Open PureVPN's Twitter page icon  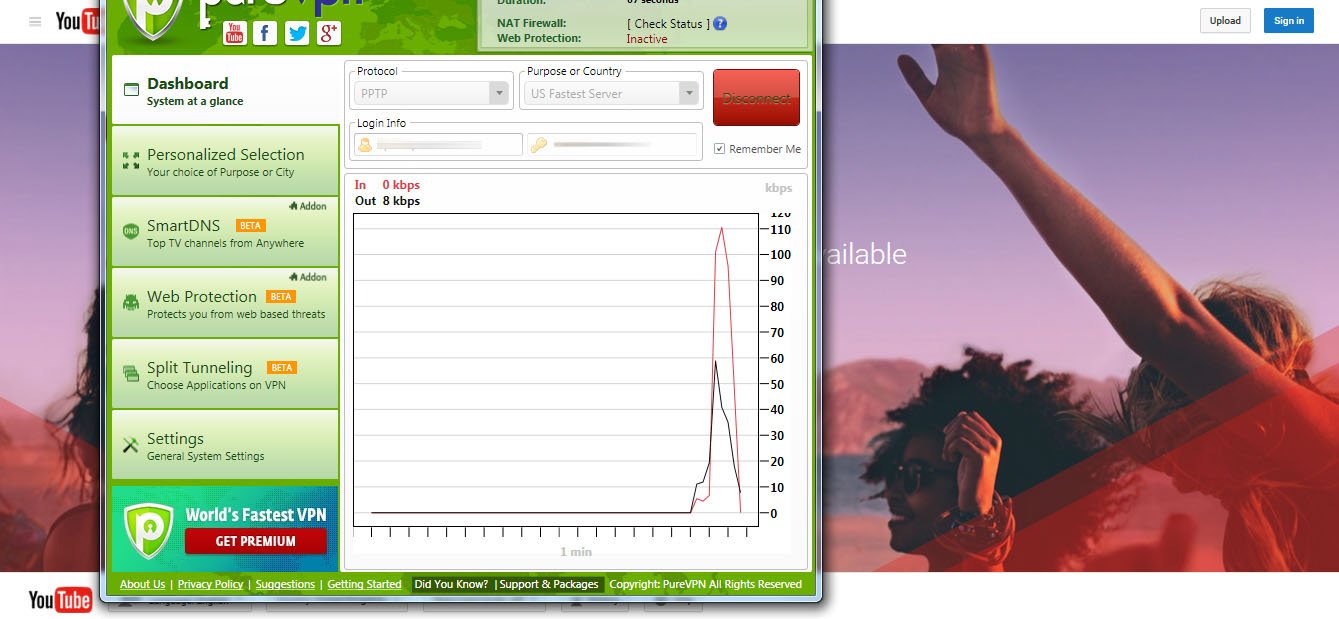(297, 33)
